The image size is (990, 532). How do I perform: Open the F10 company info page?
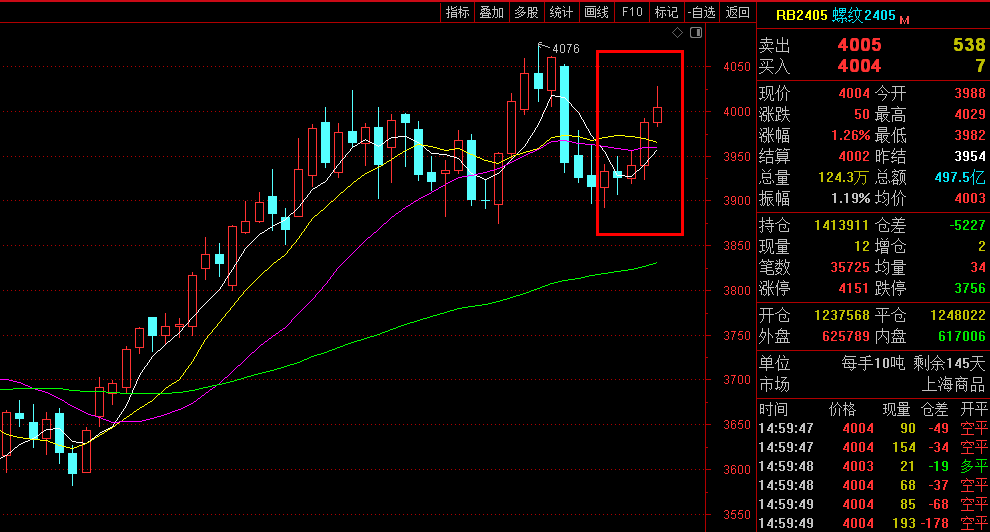[x=631, y=12]
